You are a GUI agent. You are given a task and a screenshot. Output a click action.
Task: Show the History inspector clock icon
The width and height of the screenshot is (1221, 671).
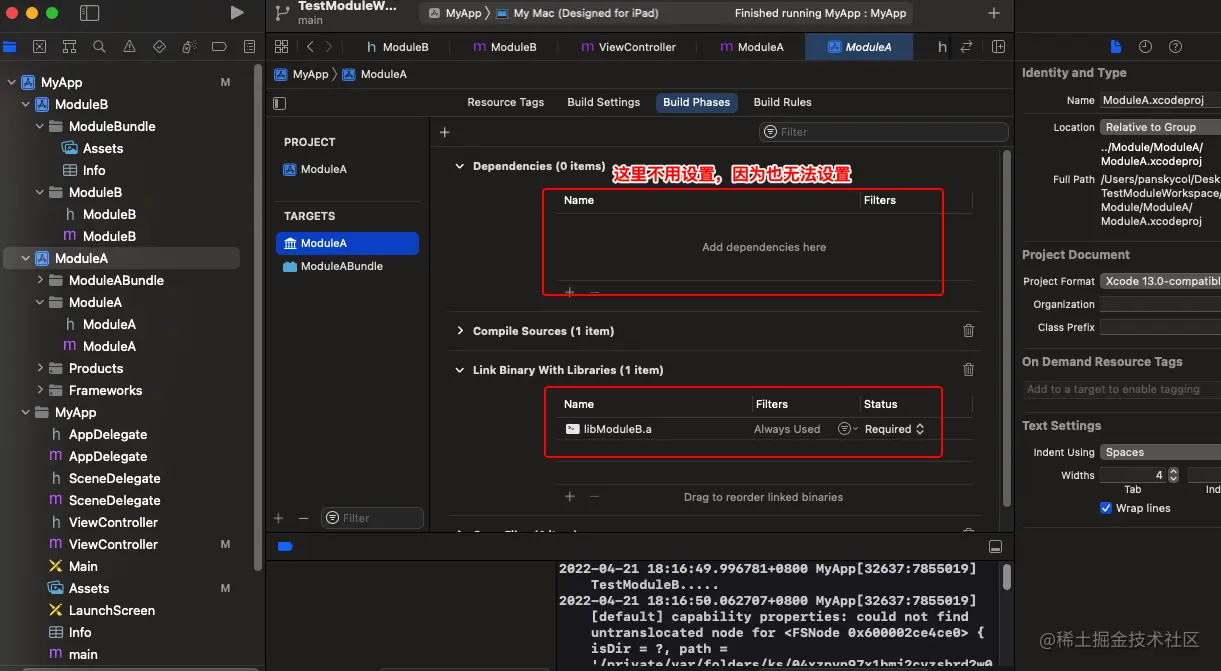tap(1146, 47)
